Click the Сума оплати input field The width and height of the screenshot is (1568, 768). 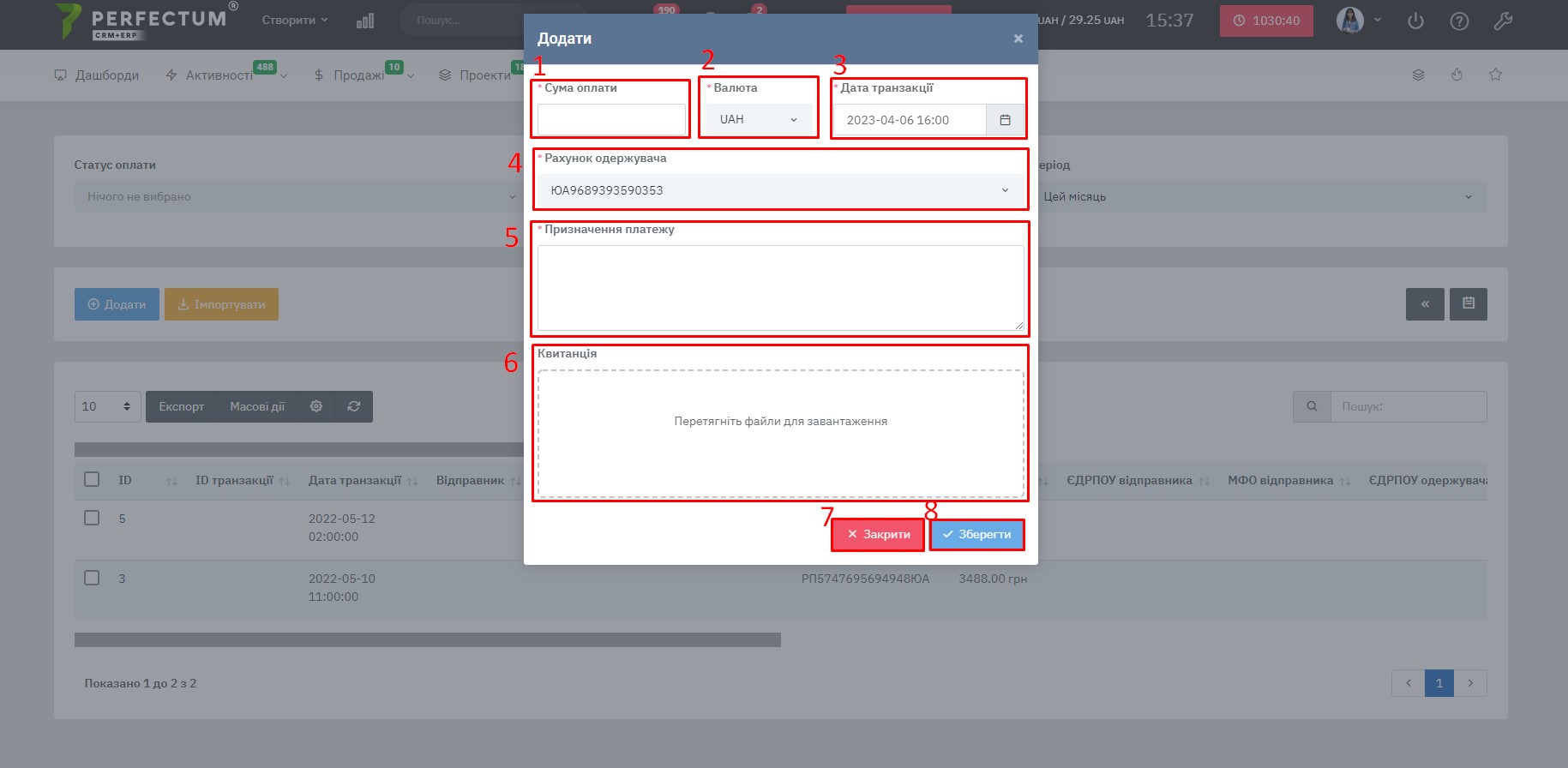(x=611, y=120)
